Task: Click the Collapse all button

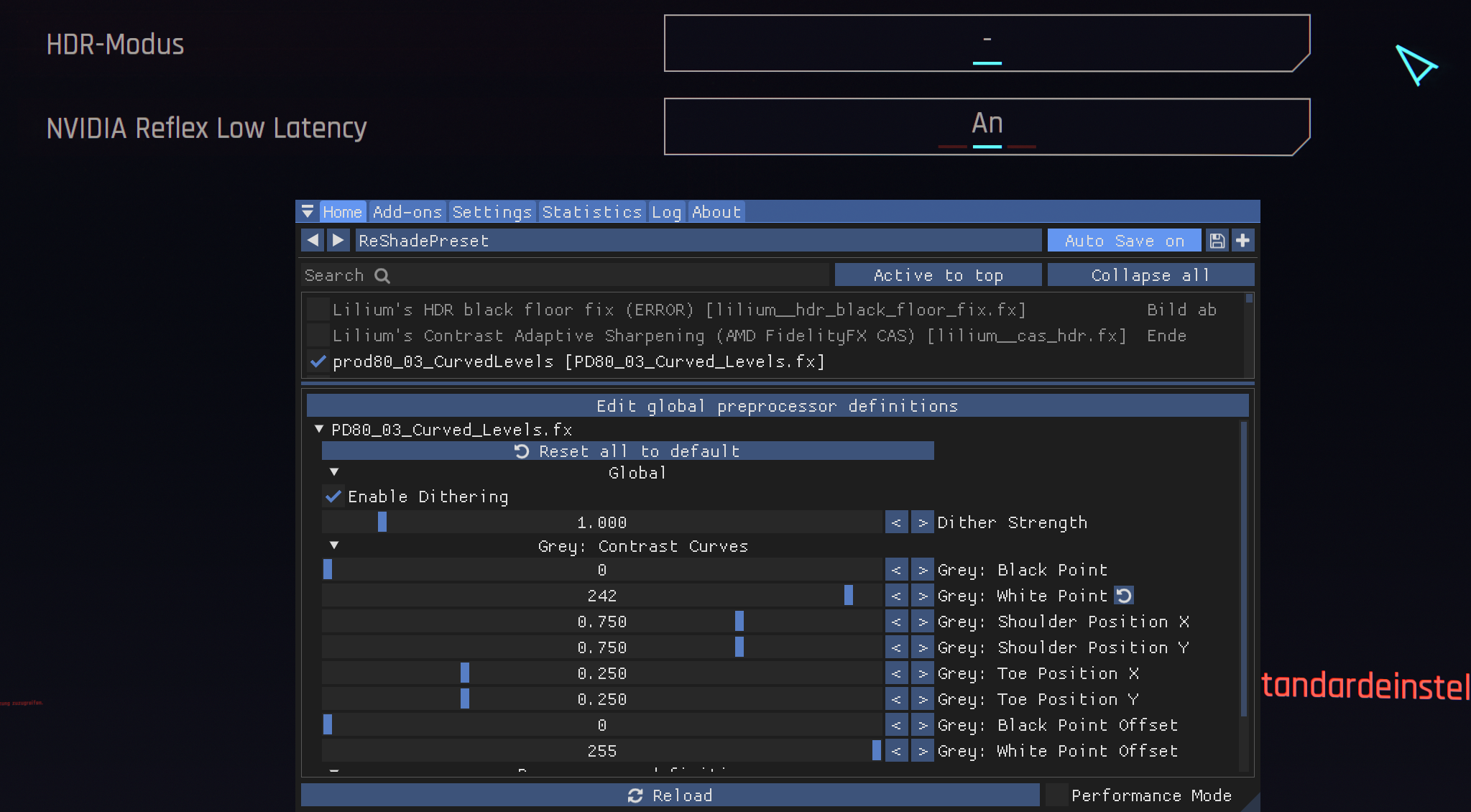Action: 1150,274
